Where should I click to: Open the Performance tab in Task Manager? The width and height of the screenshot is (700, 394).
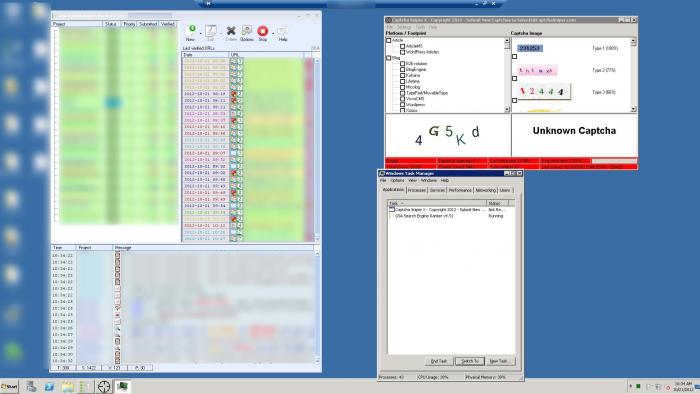click(460, 190)
